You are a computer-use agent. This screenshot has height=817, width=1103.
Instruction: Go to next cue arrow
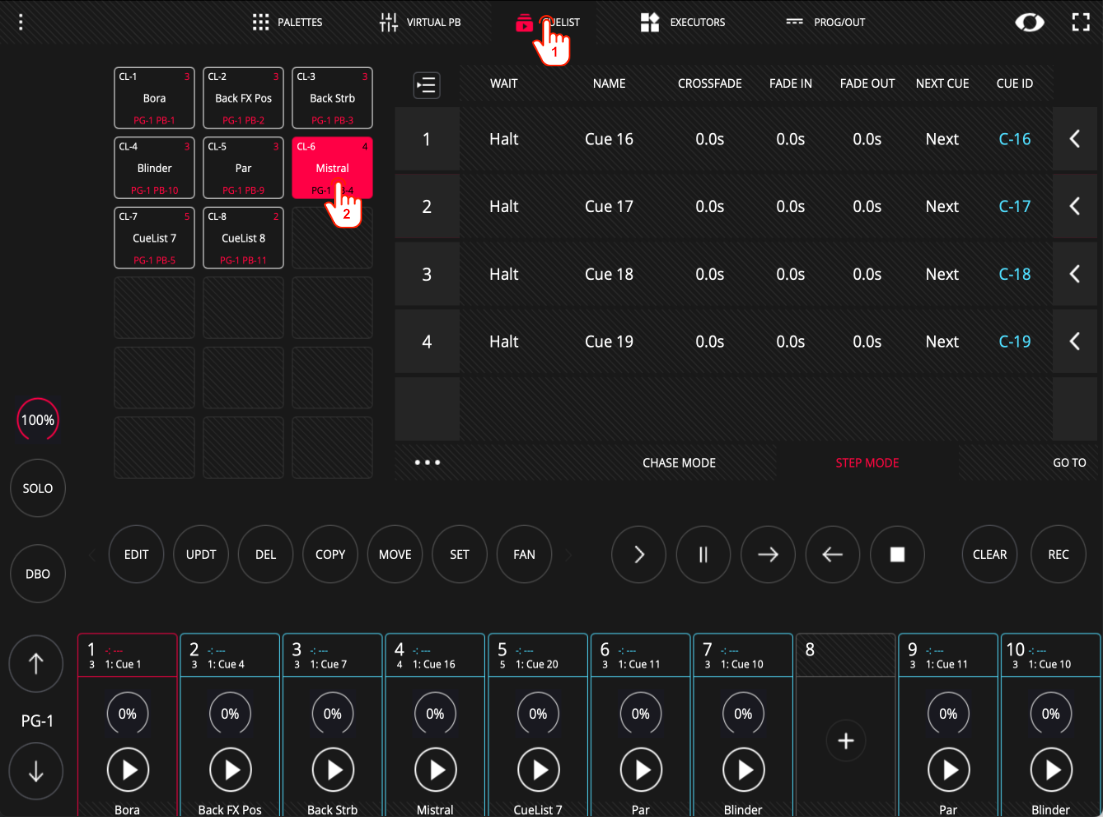768,555
